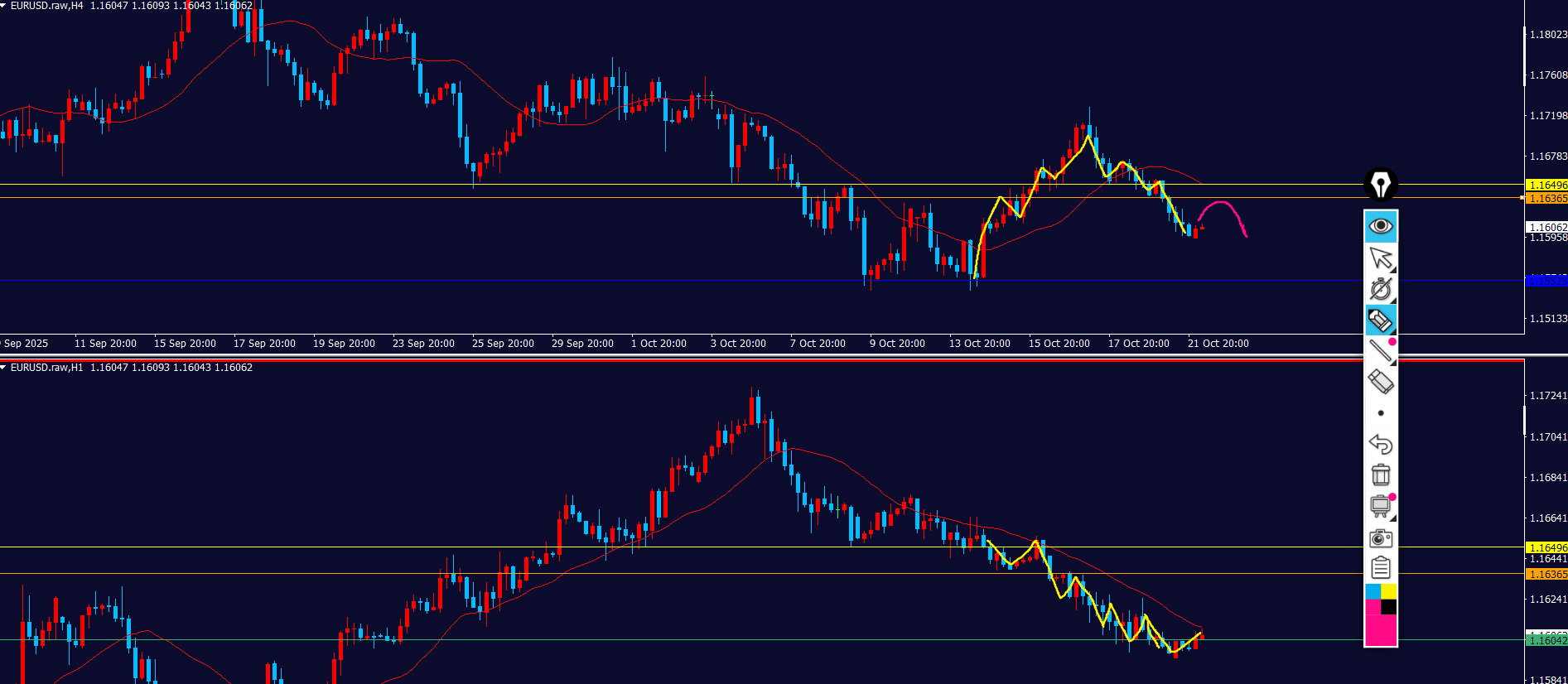Image resolution: width=1568 pixels, height=684 pixels.
Task: Expand the EURUSD.raw,H4 chart title arrow
Action: tap(4, 6)
